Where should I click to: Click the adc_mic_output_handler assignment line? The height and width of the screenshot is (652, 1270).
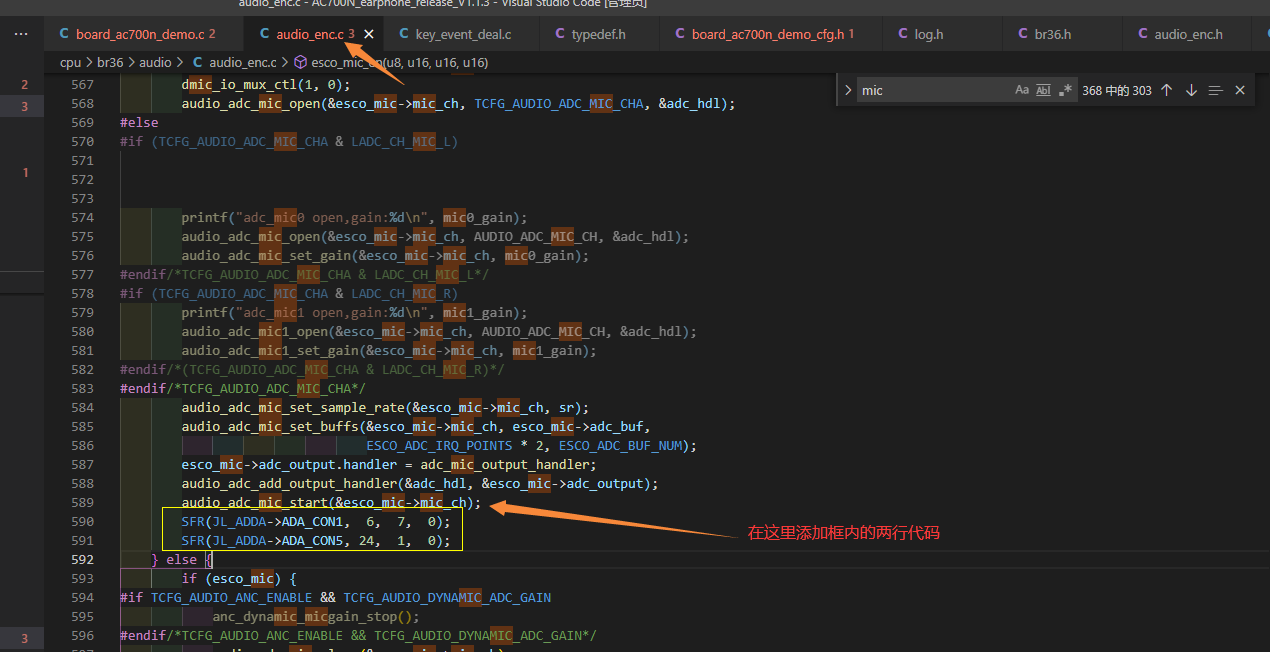389,464
